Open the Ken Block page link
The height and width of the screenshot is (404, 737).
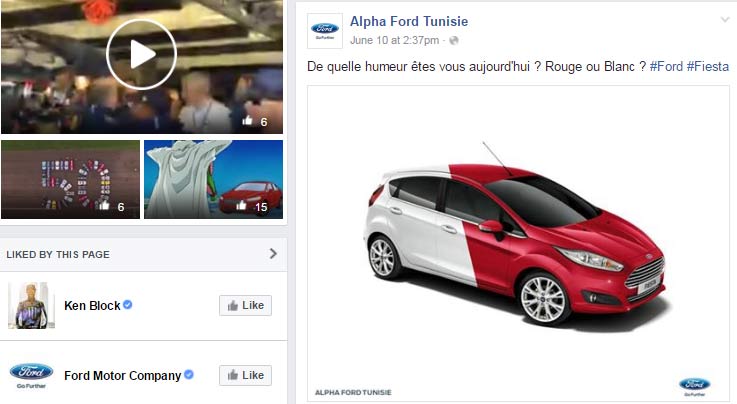[92, 305]
